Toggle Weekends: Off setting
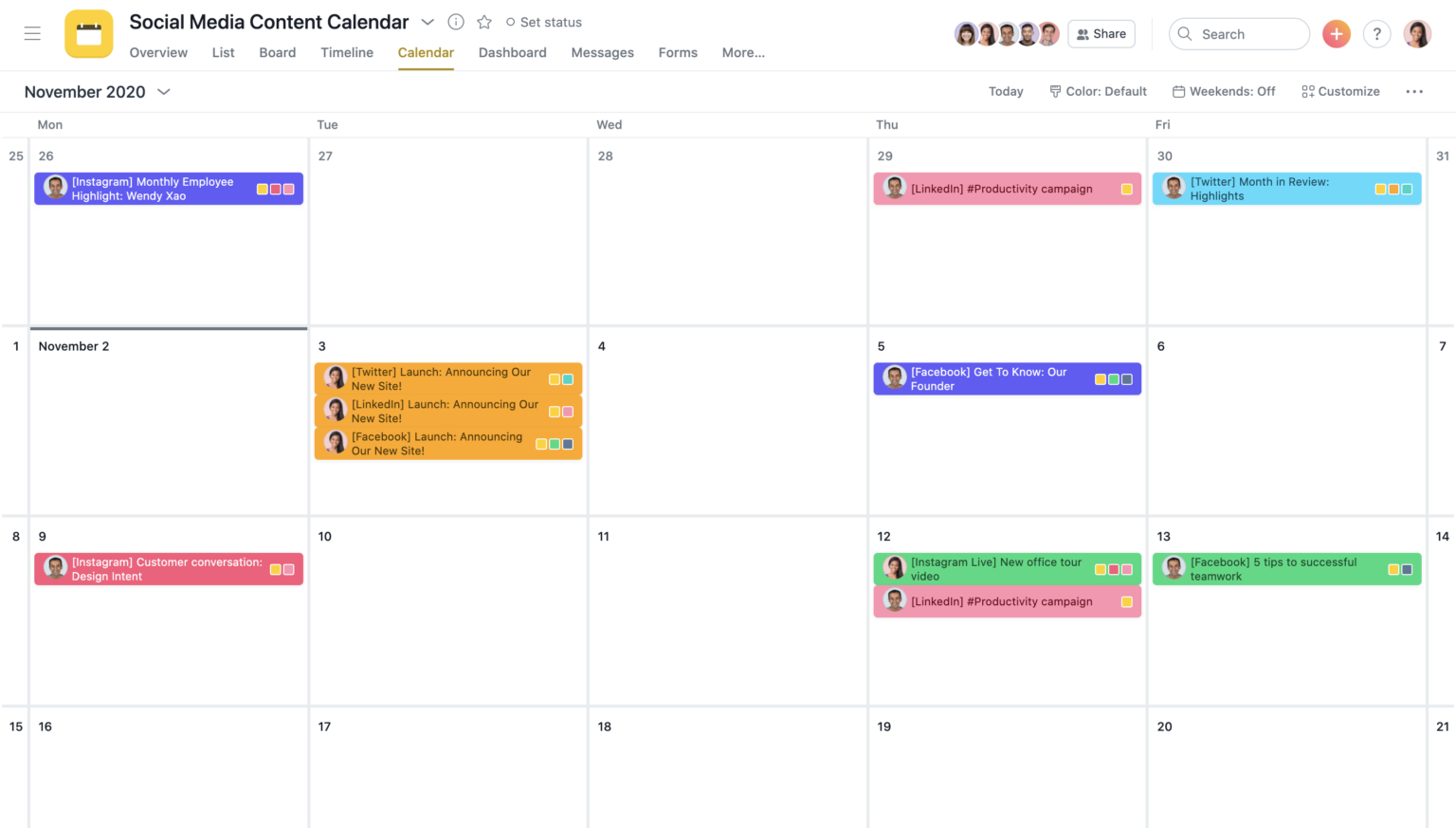1456x828 pixels. coord(1224,92)
